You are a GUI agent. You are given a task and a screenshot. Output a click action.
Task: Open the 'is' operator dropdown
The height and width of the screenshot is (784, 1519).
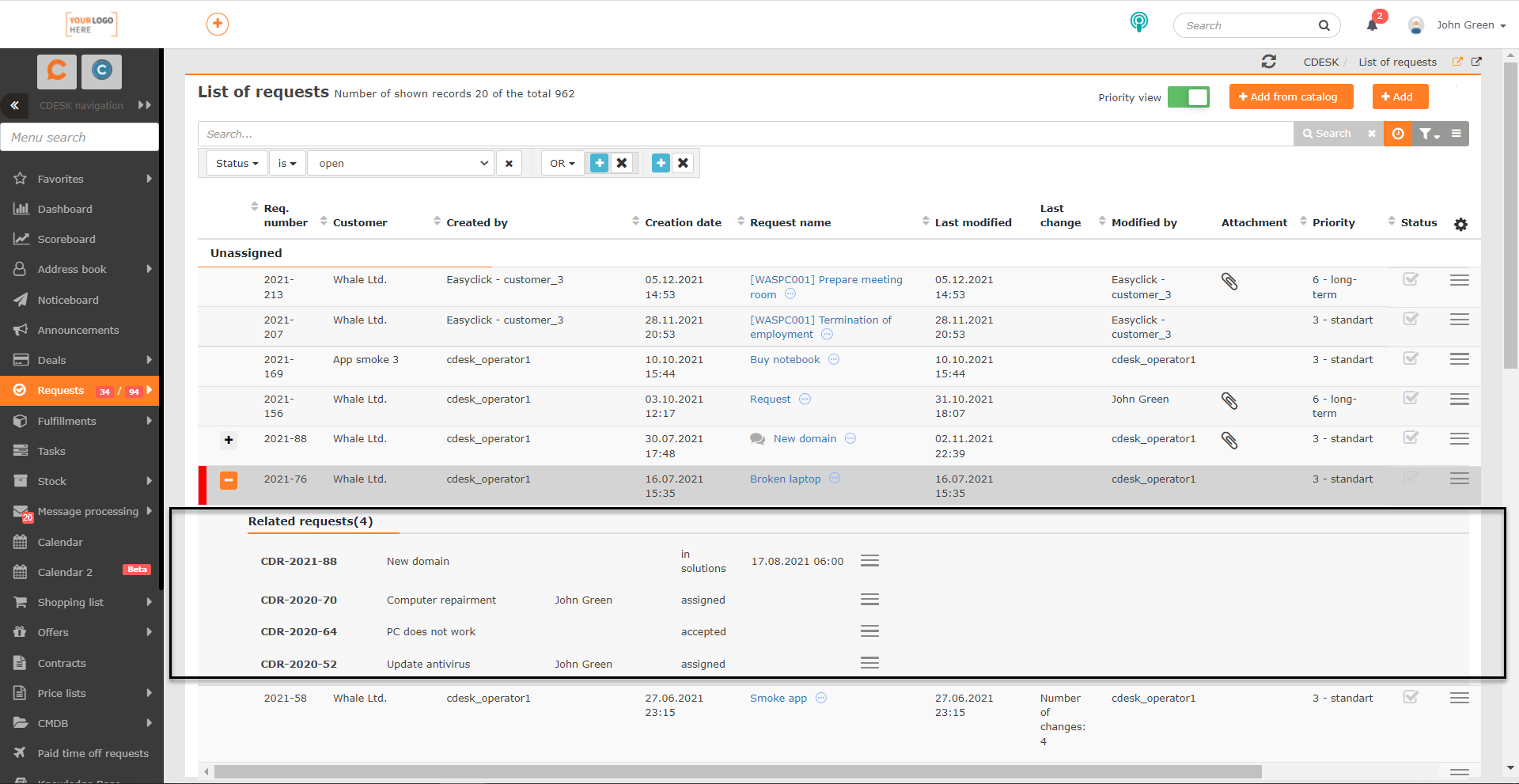coord(287,164)
